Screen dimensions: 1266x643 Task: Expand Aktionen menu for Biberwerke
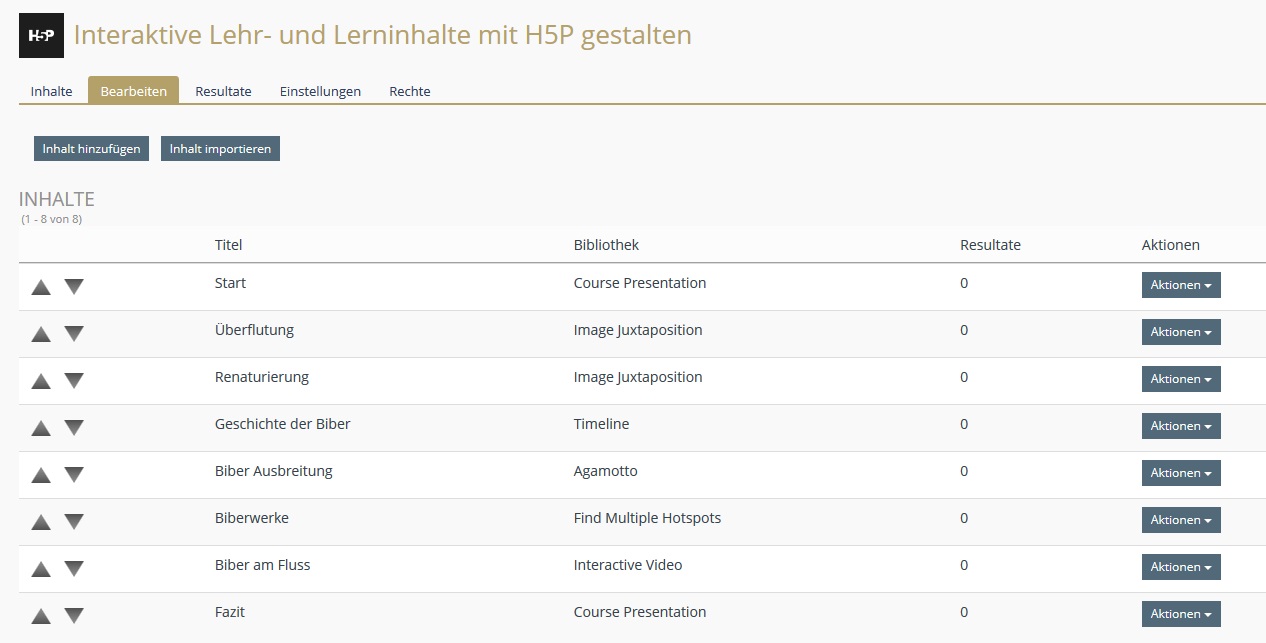[1180, 520]
